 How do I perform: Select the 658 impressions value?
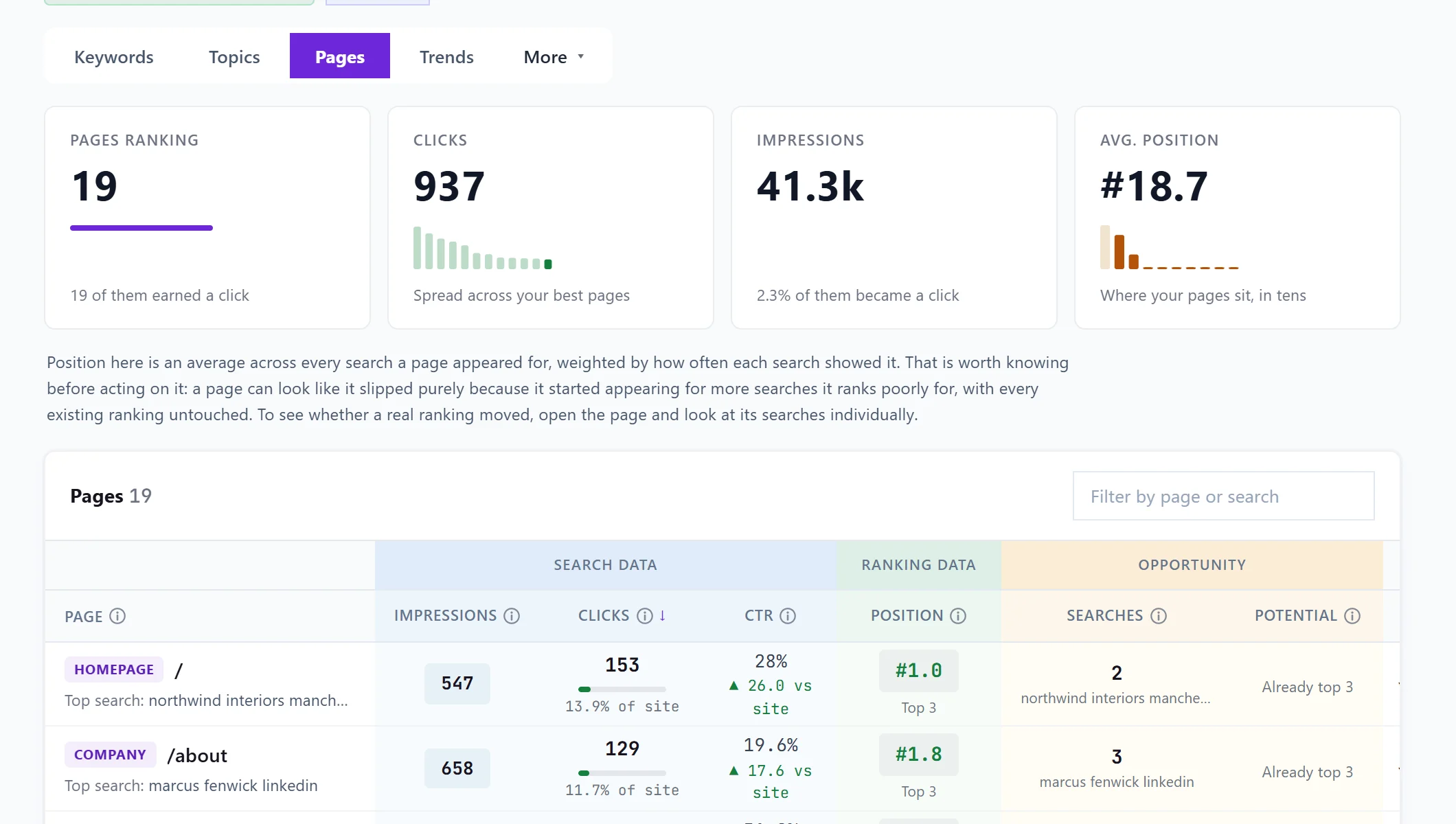coord(457,768)
